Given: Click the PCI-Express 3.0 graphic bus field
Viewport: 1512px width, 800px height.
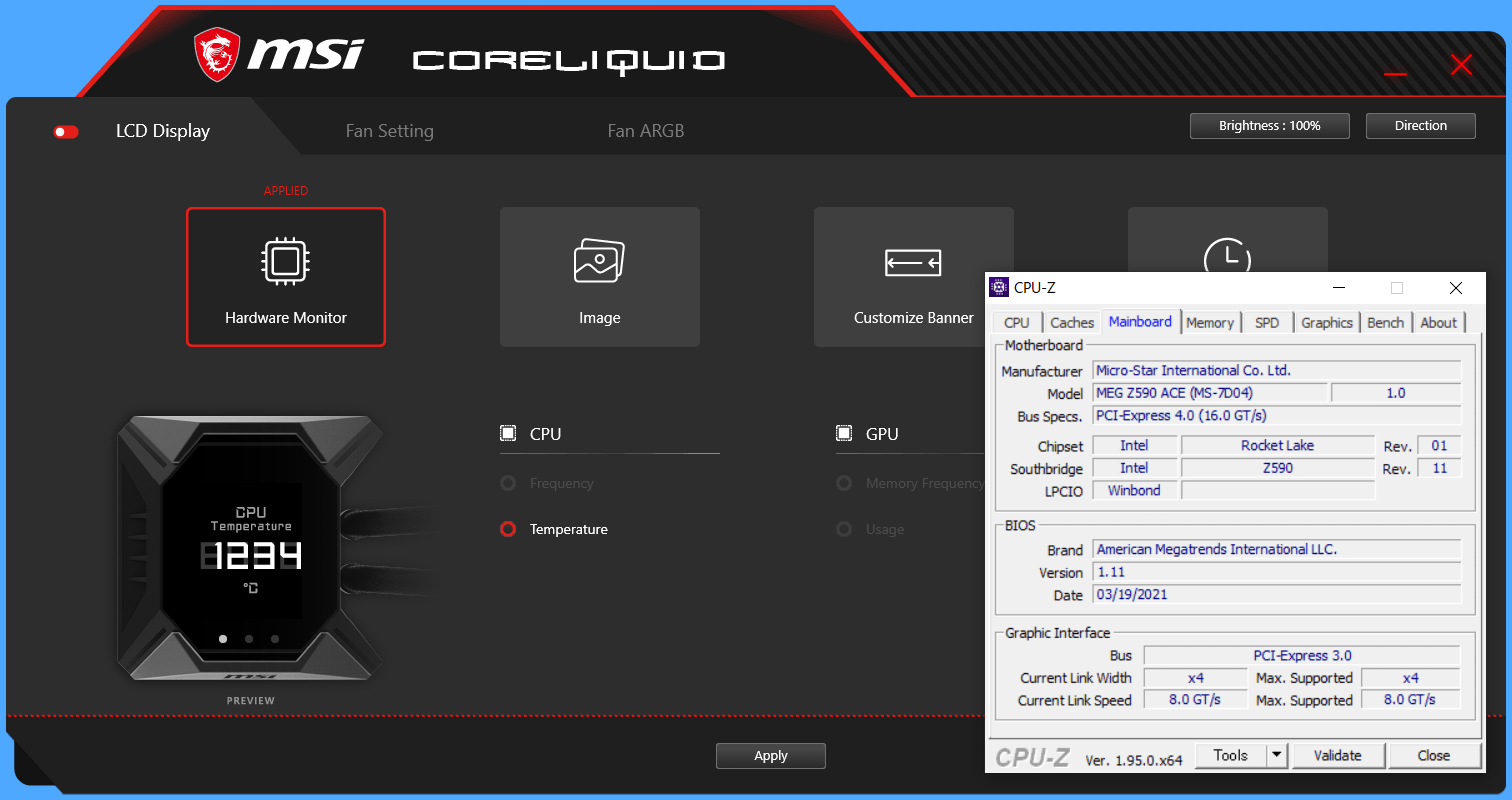Looking at the screenshot, I should coord(1302,656).
